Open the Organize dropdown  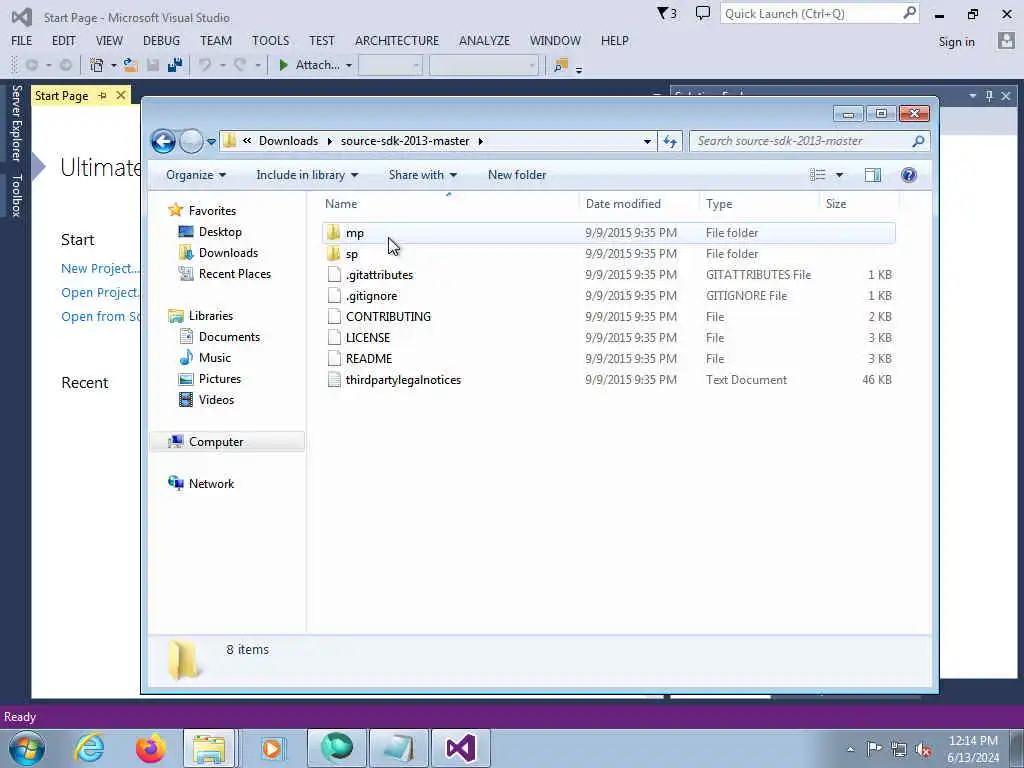pos(196,175)
